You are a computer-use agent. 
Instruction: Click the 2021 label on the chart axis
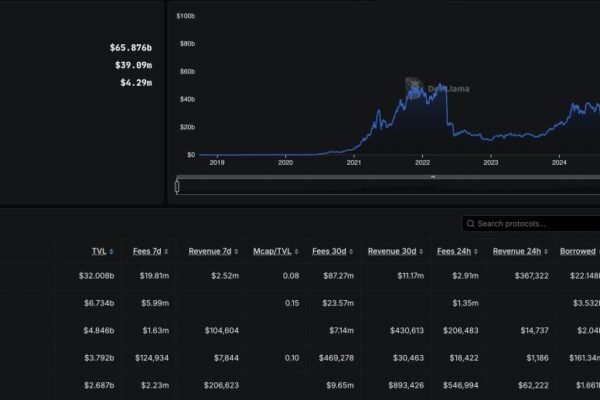point(353,162)
